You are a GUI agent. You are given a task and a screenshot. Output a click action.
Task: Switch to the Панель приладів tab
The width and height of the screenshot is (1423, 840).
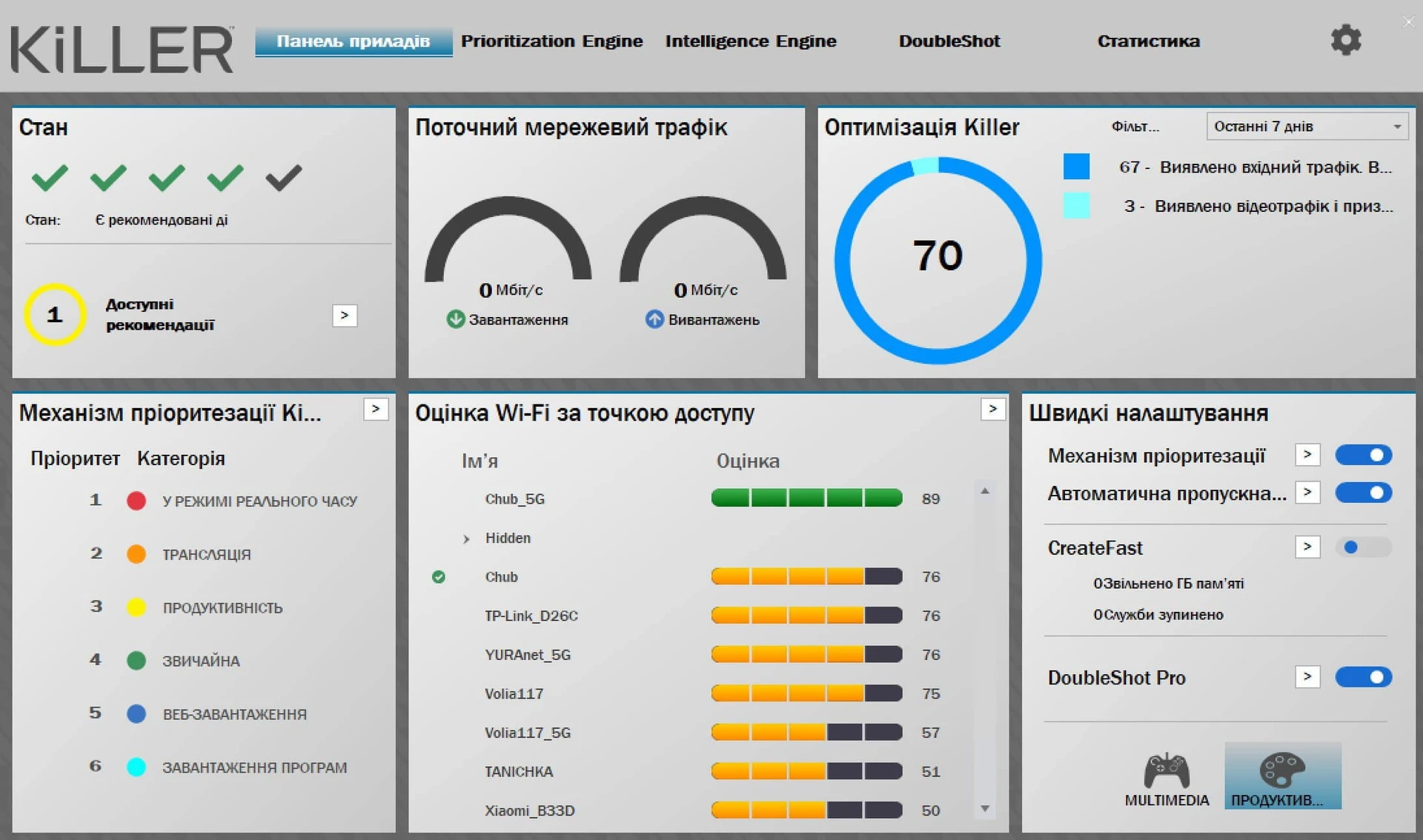point(354,41)
